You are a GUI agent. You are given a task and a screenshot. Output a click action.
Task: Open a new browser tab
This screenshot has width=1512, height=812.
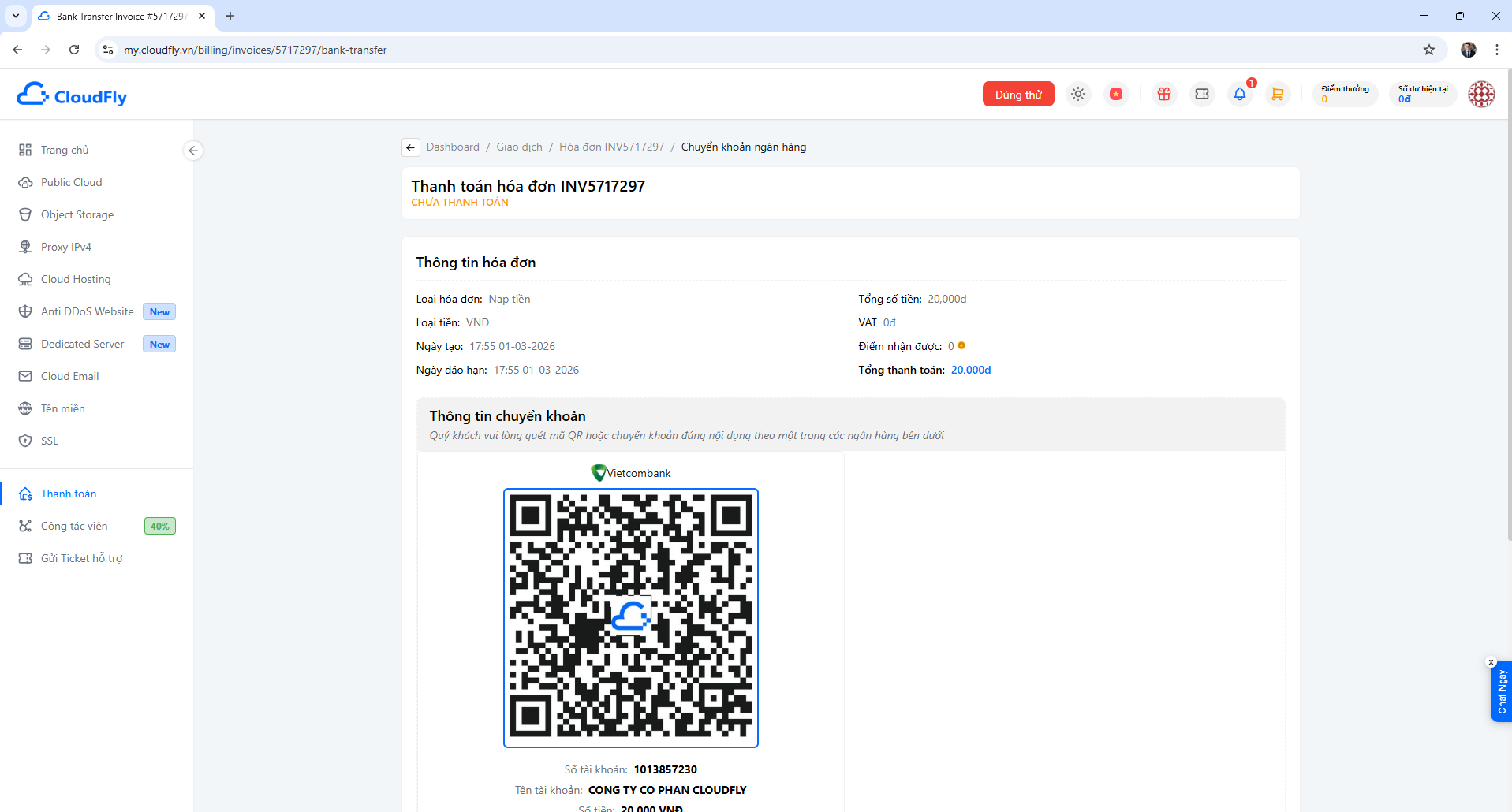tap(230, 16)
